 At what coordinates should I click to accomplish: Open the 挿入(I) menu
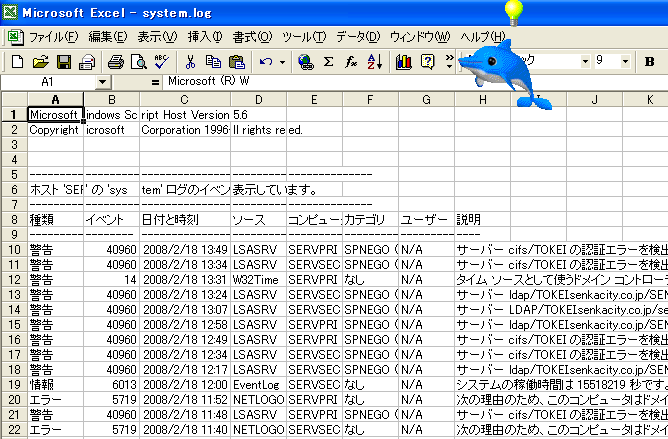[x=205, y=37]
